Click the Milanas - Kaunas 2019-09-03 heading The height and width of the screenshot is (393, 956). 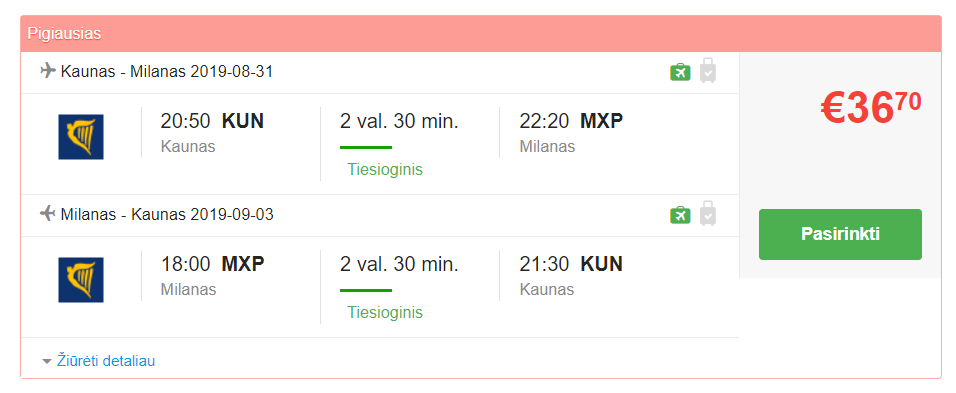167,214
